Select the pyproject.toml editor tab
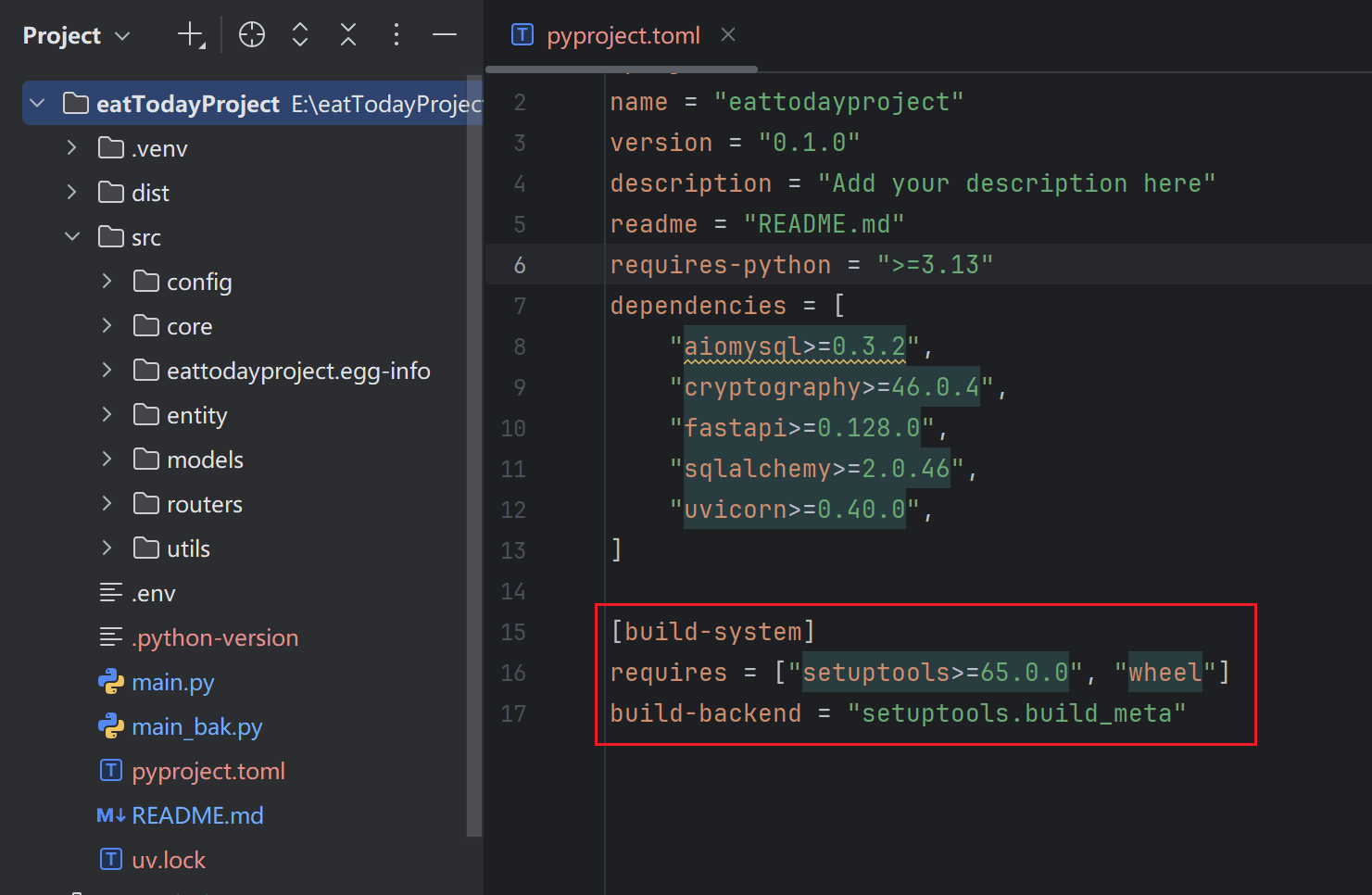Image resolution: width=1372 pixels, height=895 pixels. 623,36
